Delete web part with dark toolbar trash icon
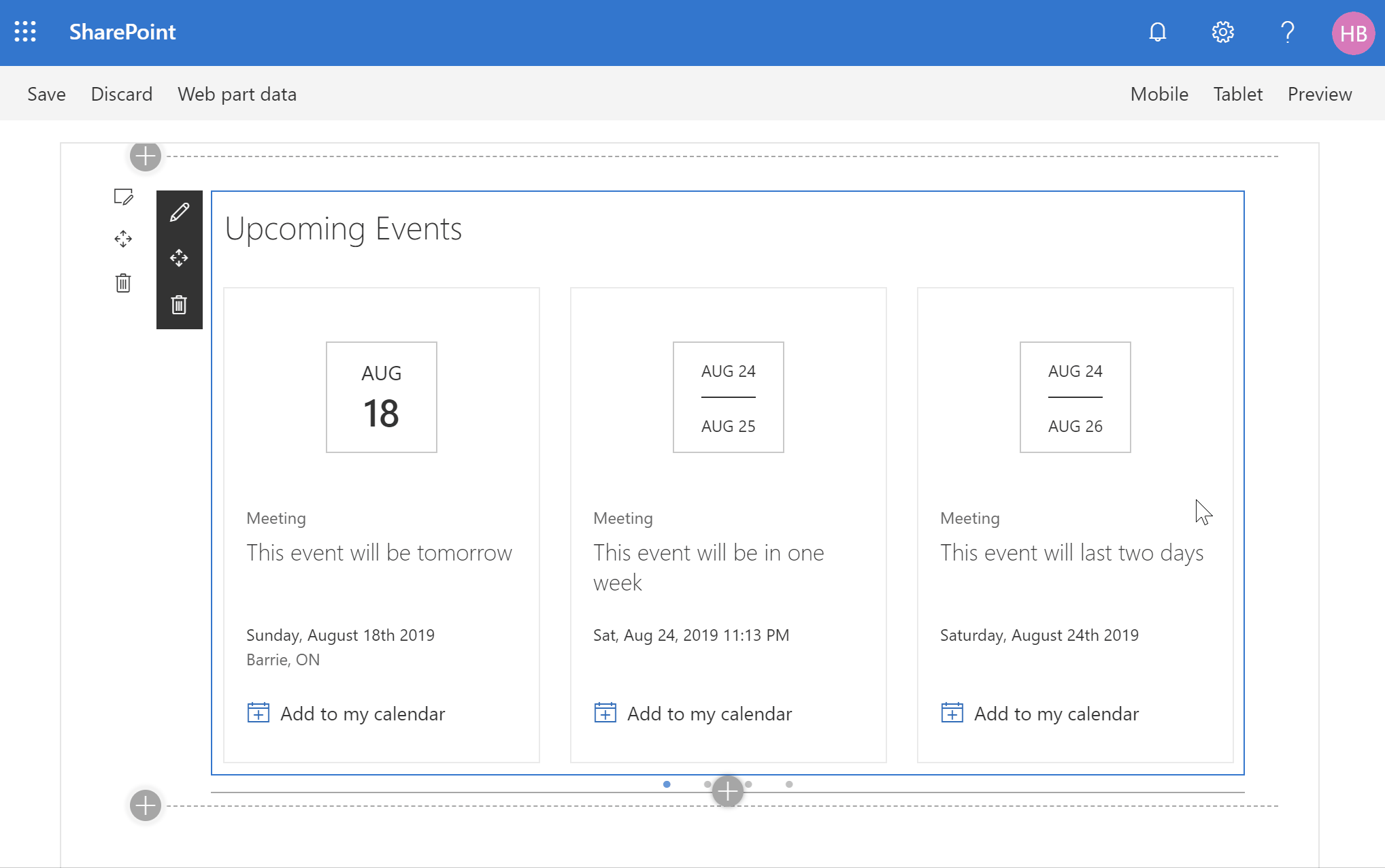Screen dimensions: 1385x868 (179, 305)
